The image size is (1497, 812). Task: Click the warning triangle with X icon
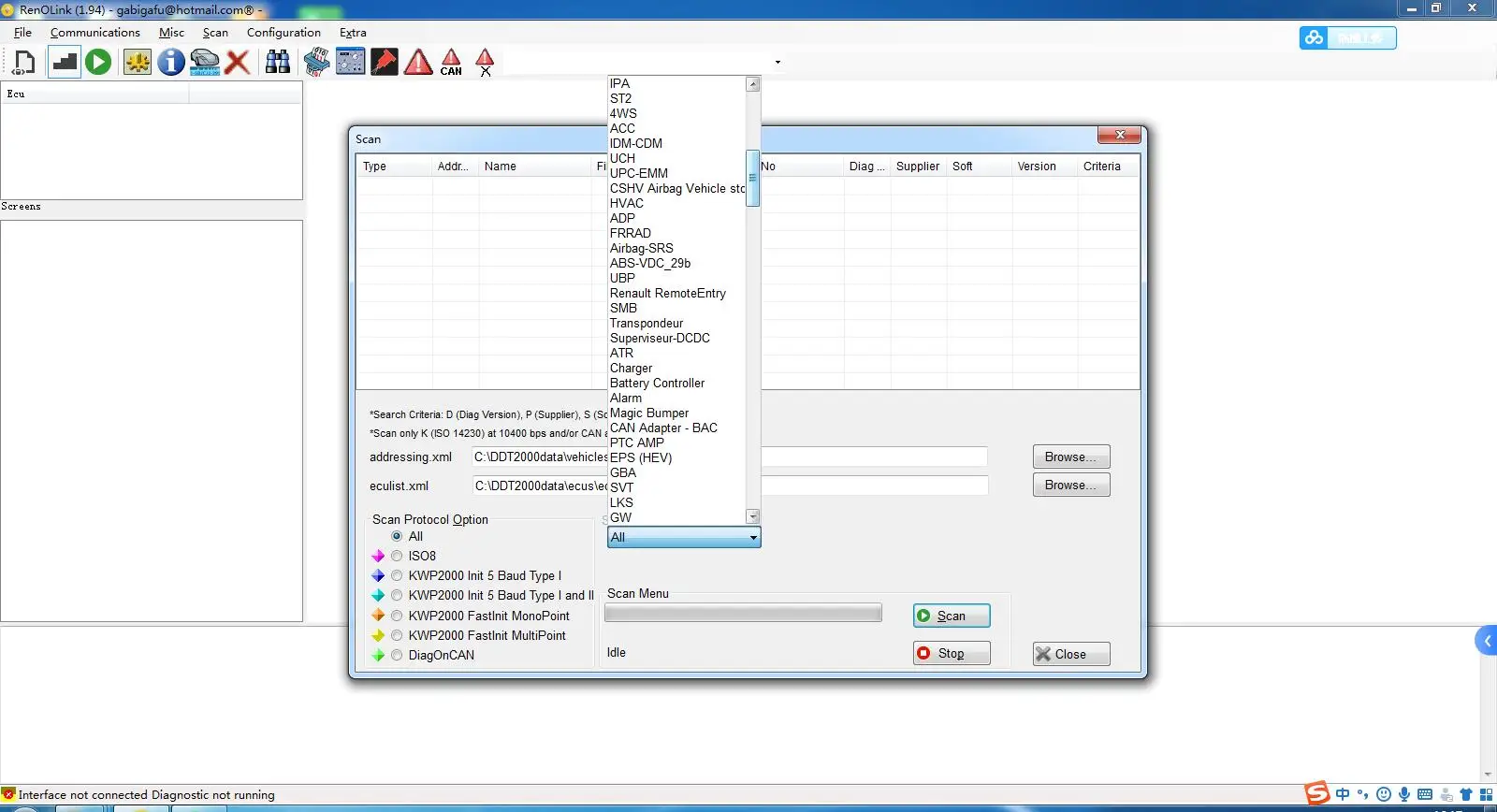pos(485,63)
